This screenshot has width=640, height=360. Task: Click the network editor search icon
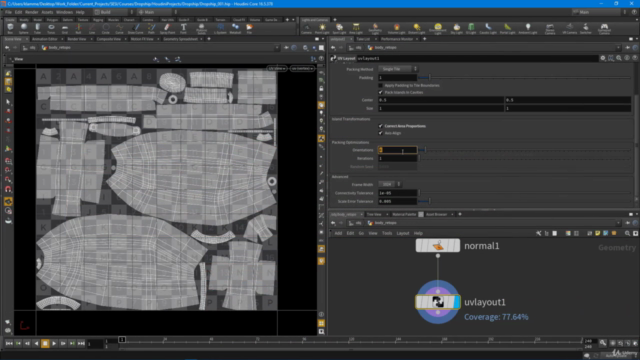pyautogui.click(x=627, y=233)
